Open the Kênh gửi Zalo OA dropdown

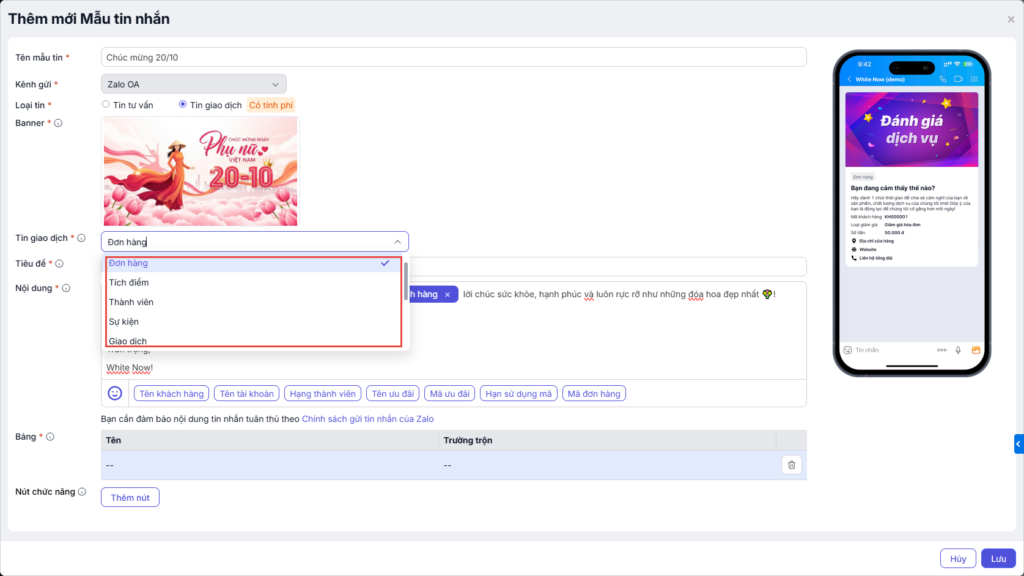click(193, 84)
